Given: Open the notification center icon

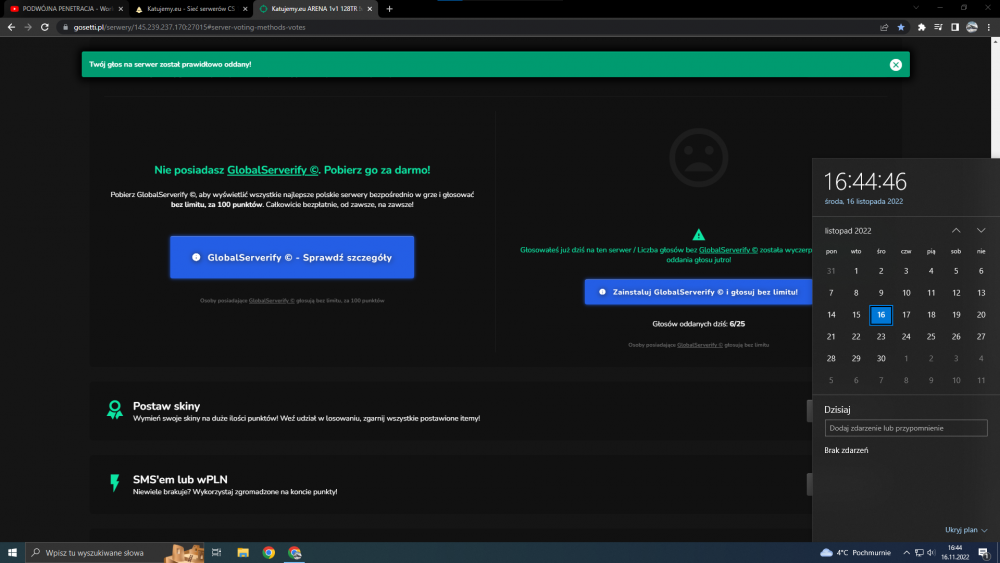Looking at the screenshot, I should click(983, 552).
